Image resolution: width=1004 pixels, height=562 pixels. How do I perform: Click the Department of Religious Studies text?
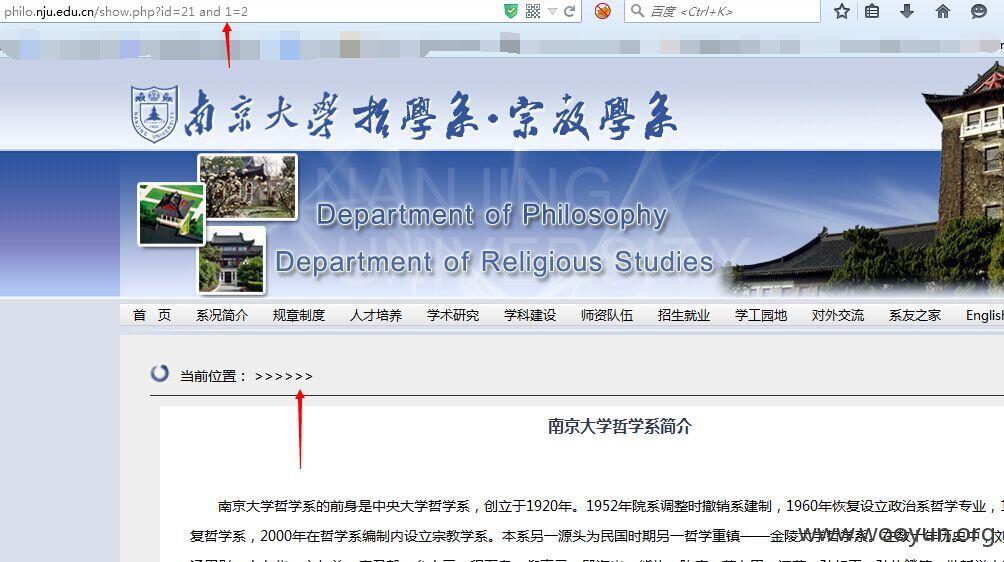(x=494, y=262)
